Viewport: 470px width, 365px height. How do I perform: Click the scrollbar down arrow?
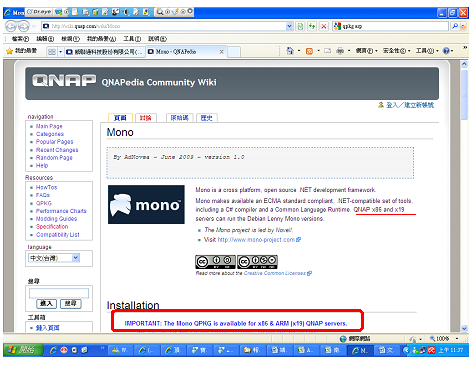click(x=464, y=329)
